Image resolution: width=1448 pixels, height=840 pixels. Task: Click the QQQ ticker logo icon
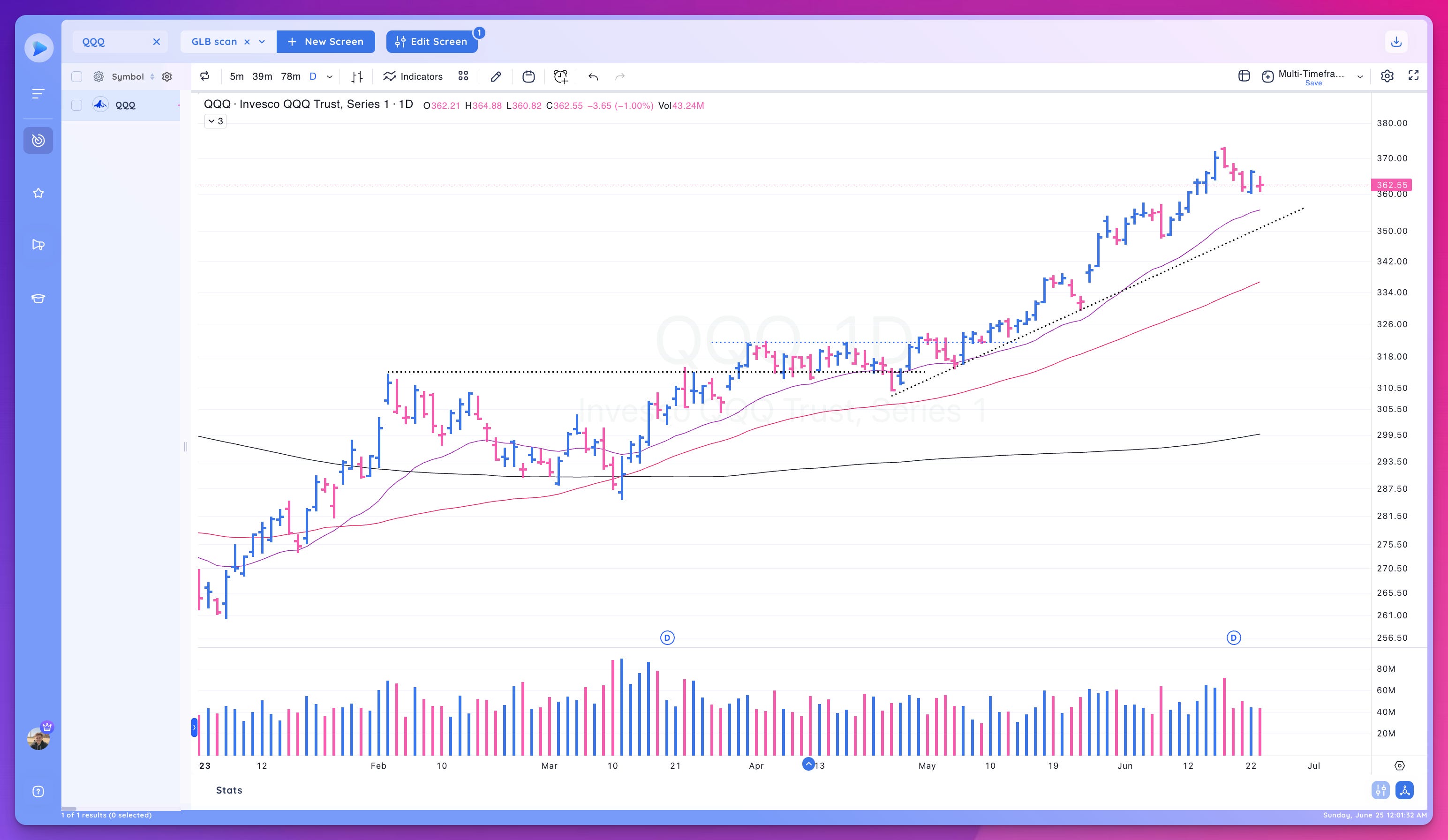[100, 105]
